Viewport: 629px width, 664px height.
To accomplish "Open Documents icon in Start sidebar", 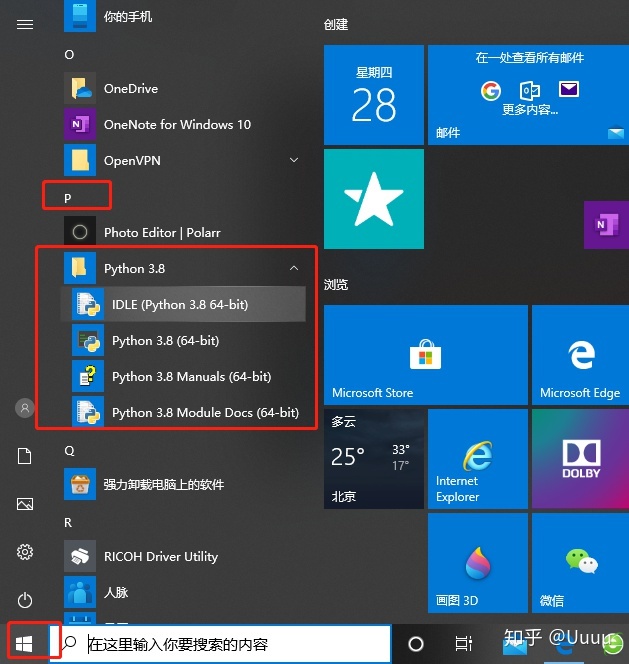I will 25,456.
